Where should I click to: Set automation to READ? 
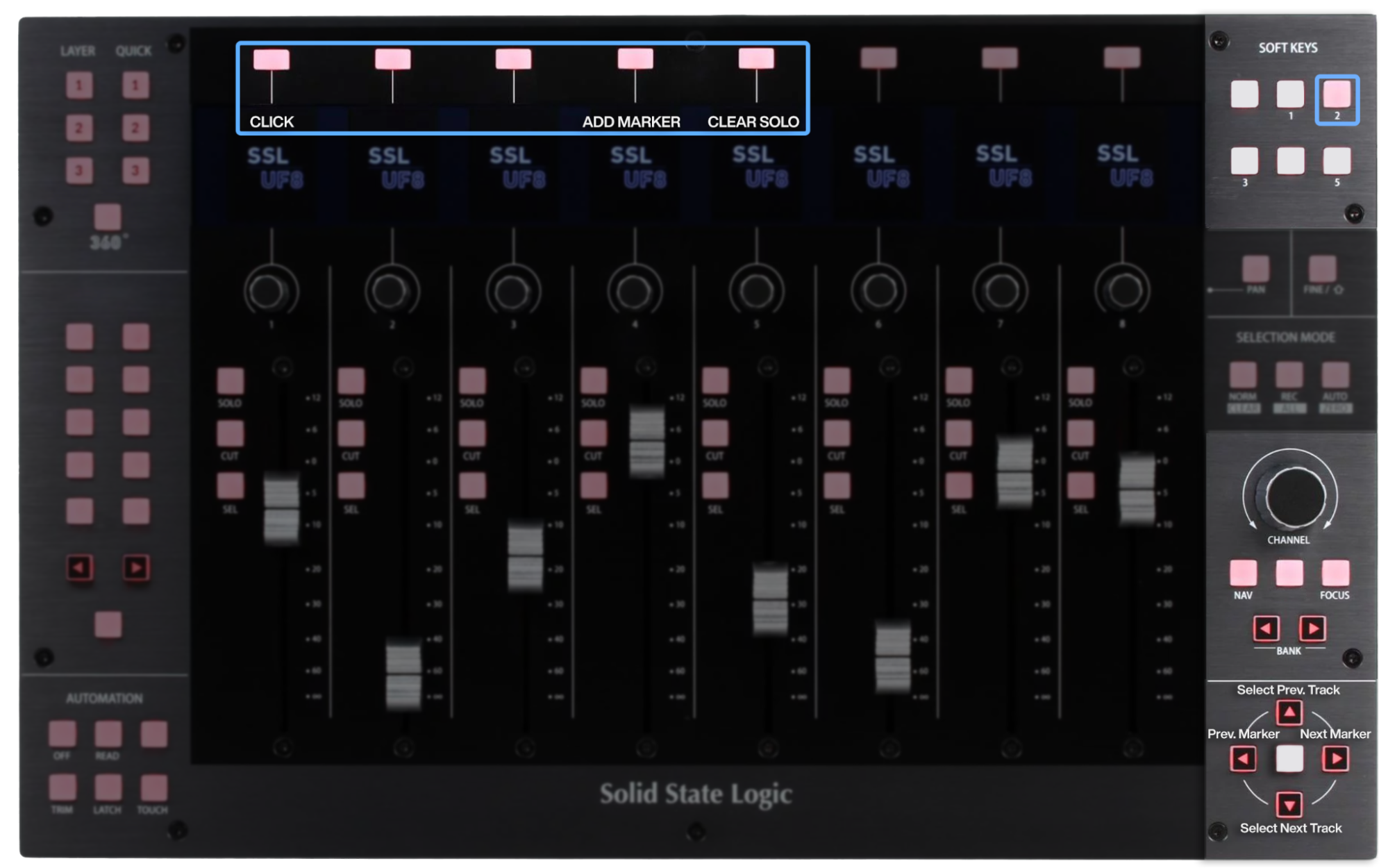coord(108,733)
